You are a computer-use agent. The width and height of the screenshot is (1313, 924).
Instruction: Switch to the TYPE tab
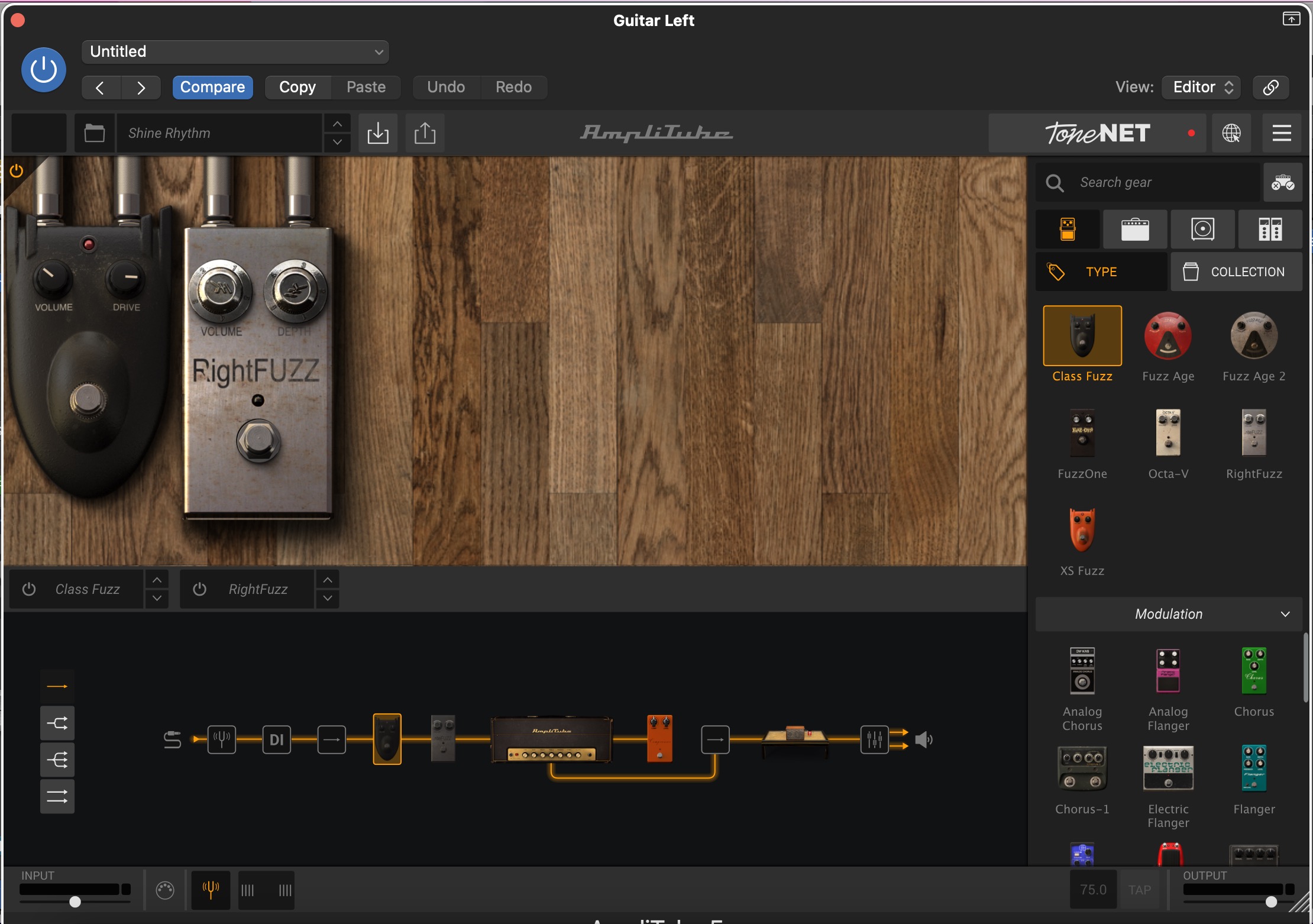[x=1101, y=272]
